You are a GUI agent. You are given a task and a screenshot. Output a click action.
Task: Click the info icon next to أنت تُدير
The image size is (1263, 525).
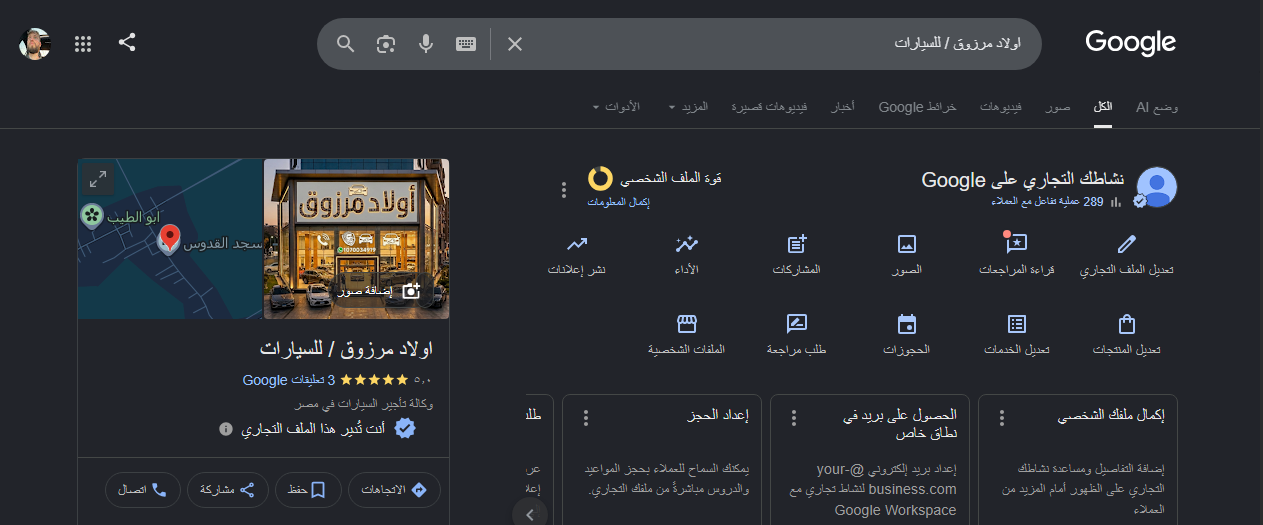(226, 428)
